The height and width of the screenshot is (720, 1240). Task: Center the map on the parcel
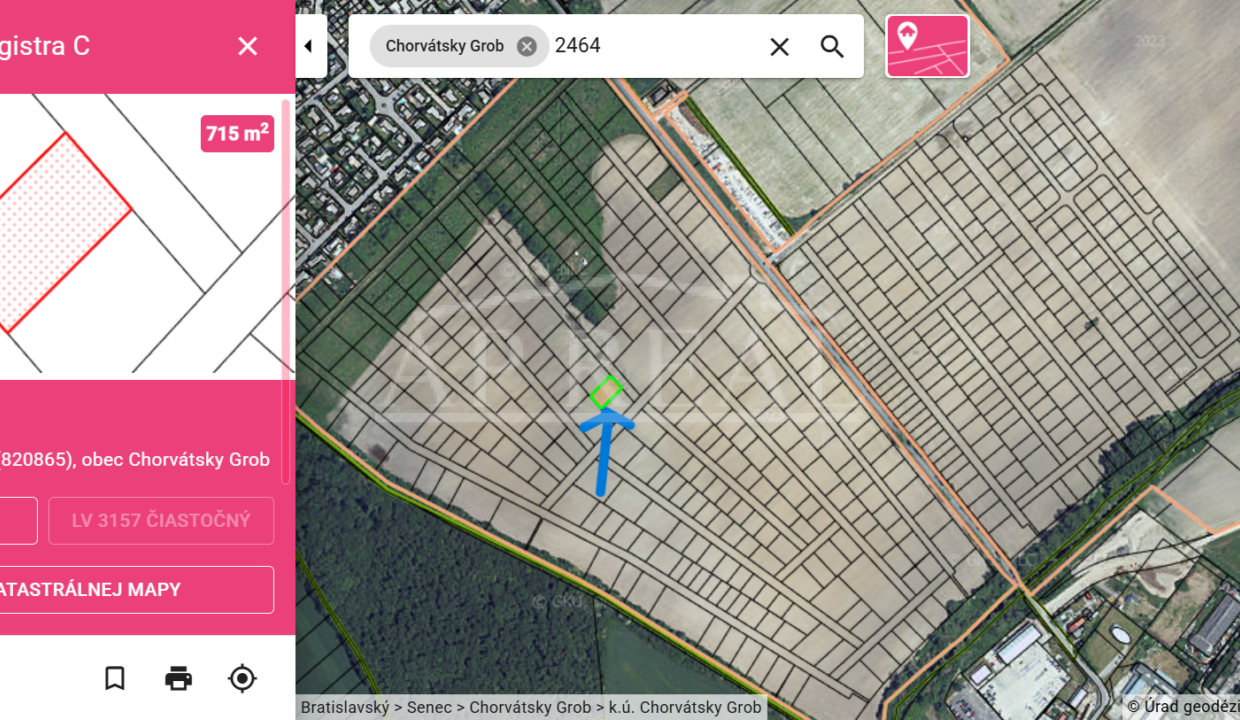(x=242, y=678)
